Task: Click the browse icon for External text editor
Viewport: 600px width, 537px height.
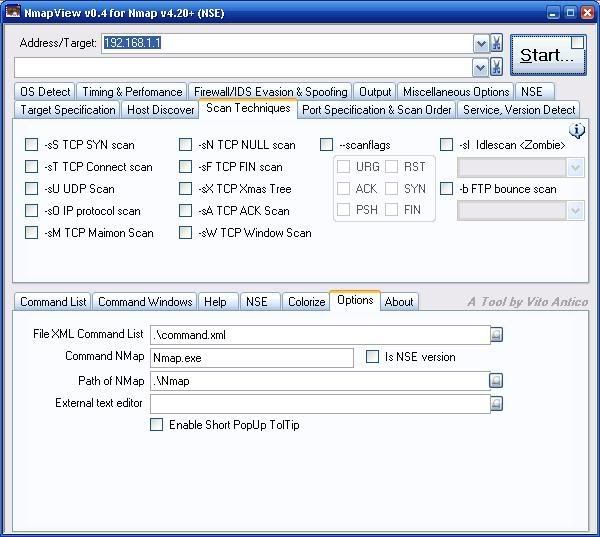Action: pos(496,404)
